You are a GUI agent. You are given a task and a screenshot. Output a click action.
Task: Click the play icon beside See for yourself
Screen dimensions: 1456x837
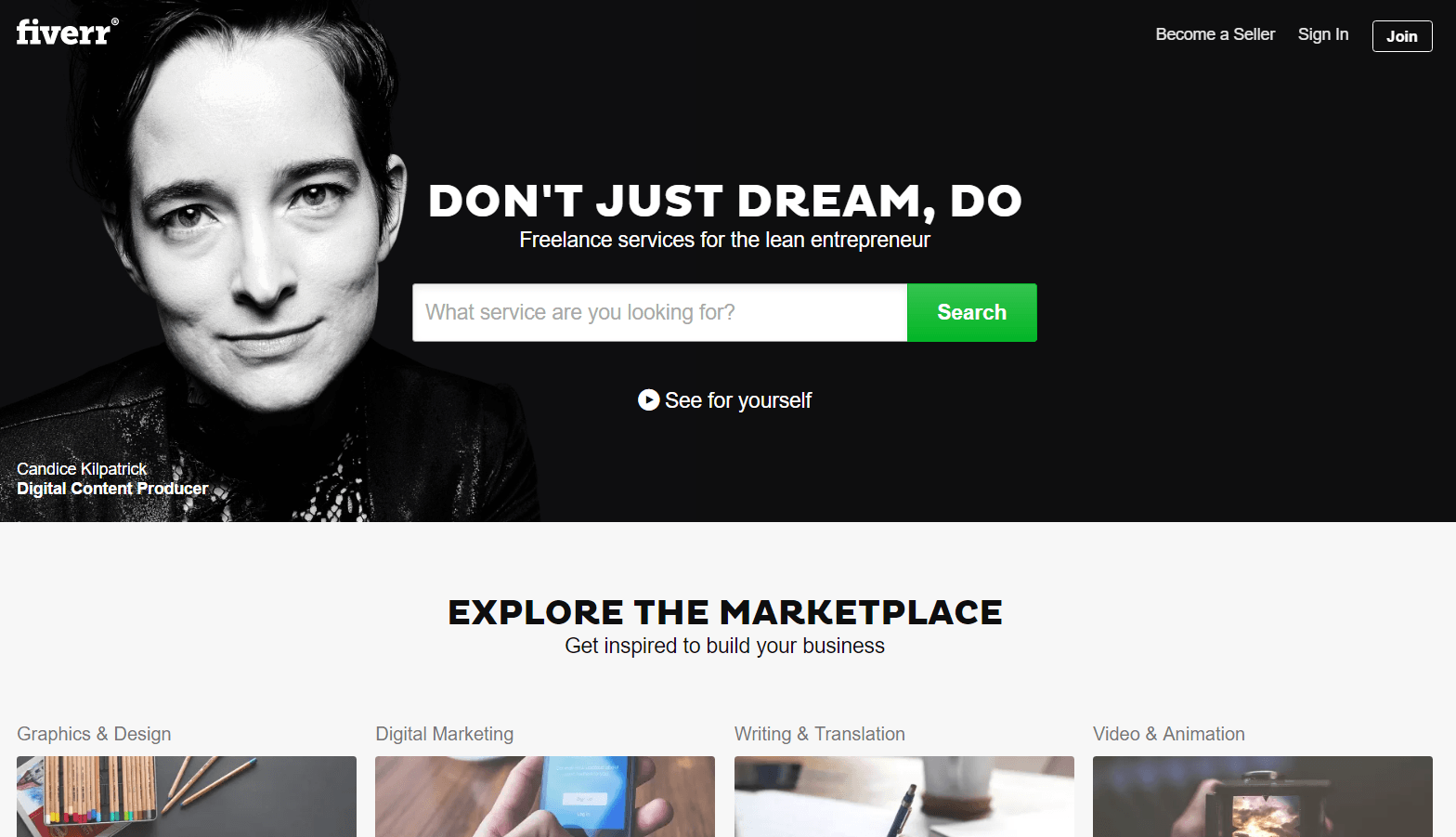(x=648, y=400)
